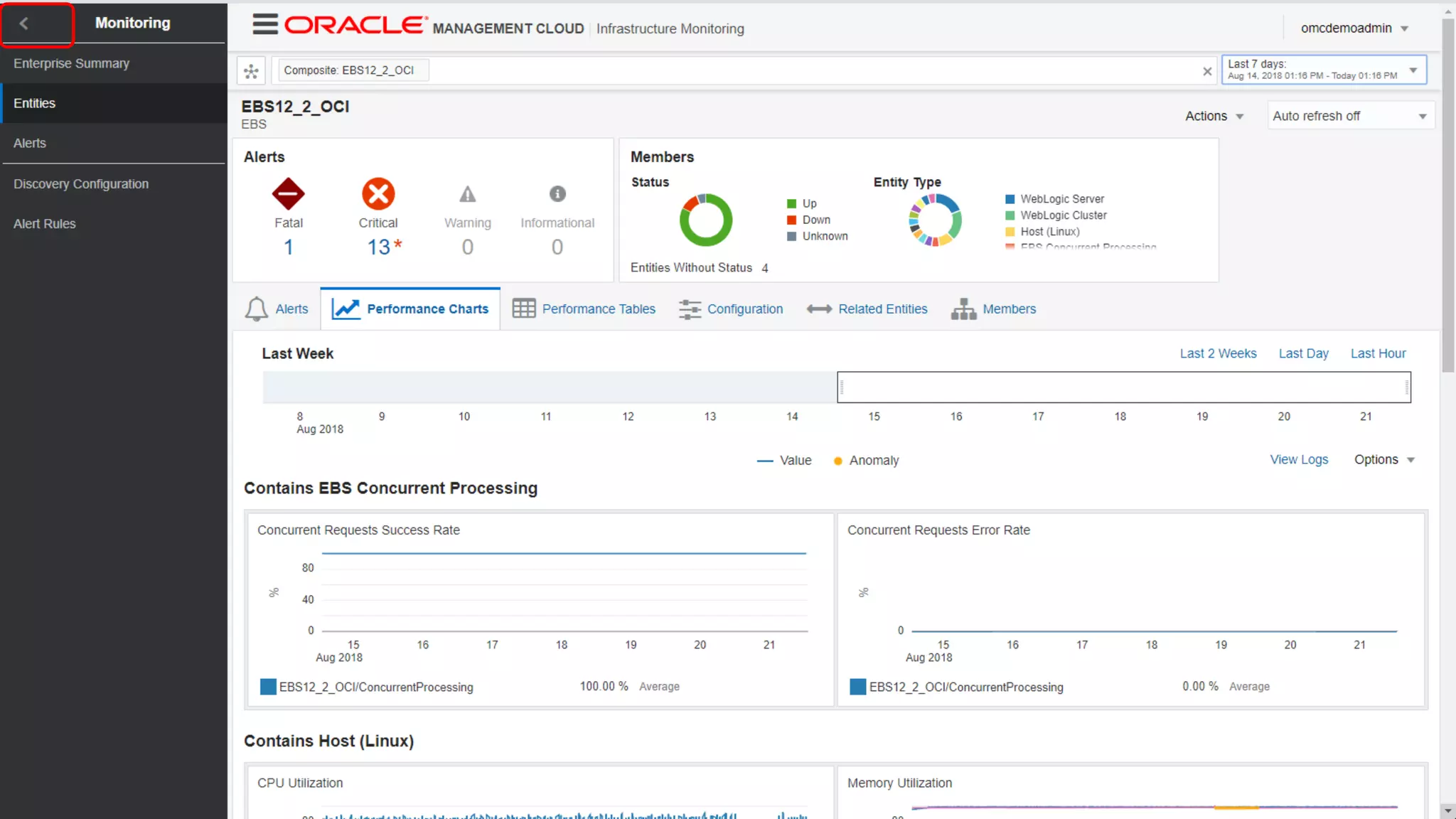The height and width of the screenshot is (819, 1456).
Task: Click the Configuration sliders icon
Action: point(690,309)
